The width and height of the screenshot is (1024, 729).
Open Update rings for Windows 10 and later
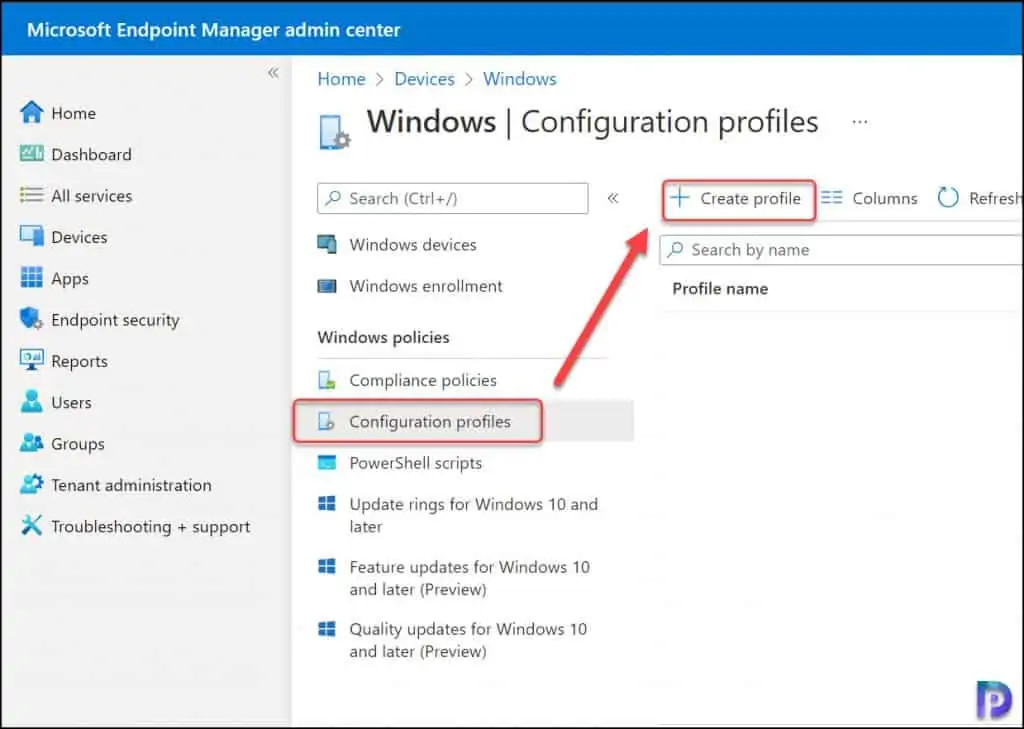coord(473,515)
